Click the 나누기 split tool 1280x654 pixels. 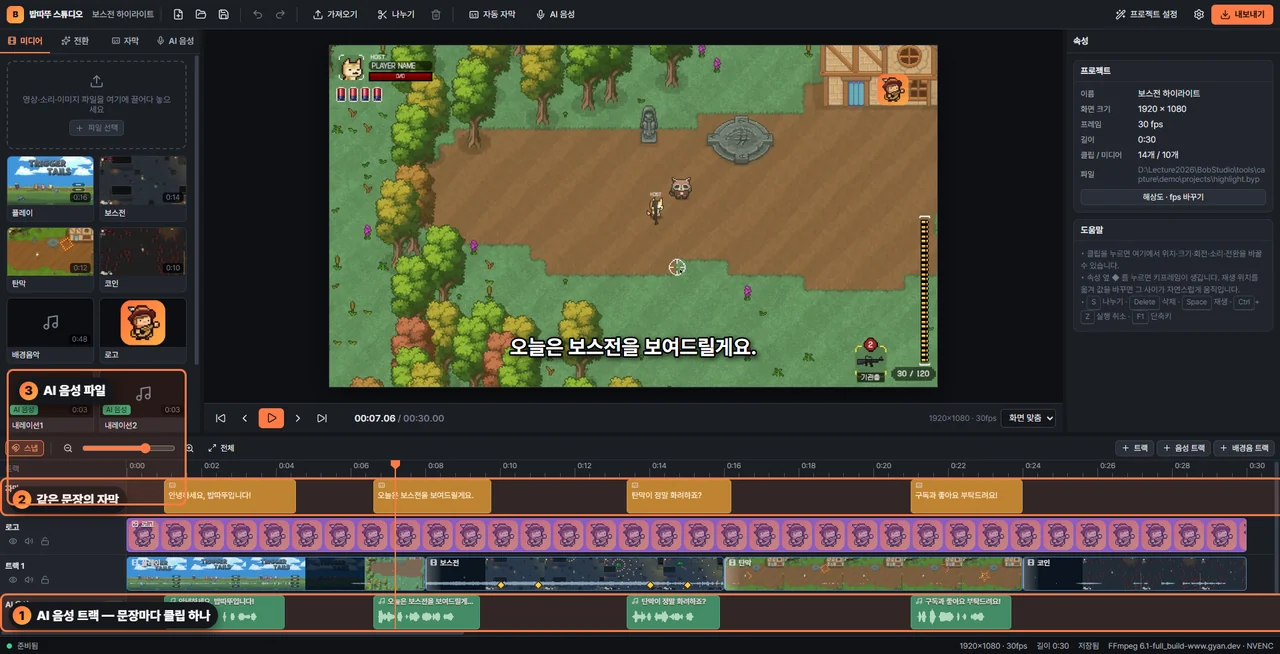(x=396, y=15)
